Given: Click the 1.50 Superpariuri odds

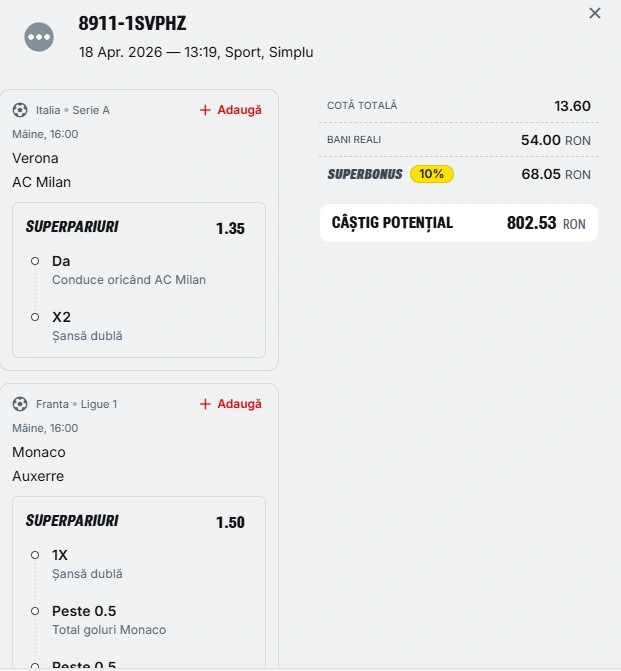Looking at the screenshot, I should [x=230, y=522].
